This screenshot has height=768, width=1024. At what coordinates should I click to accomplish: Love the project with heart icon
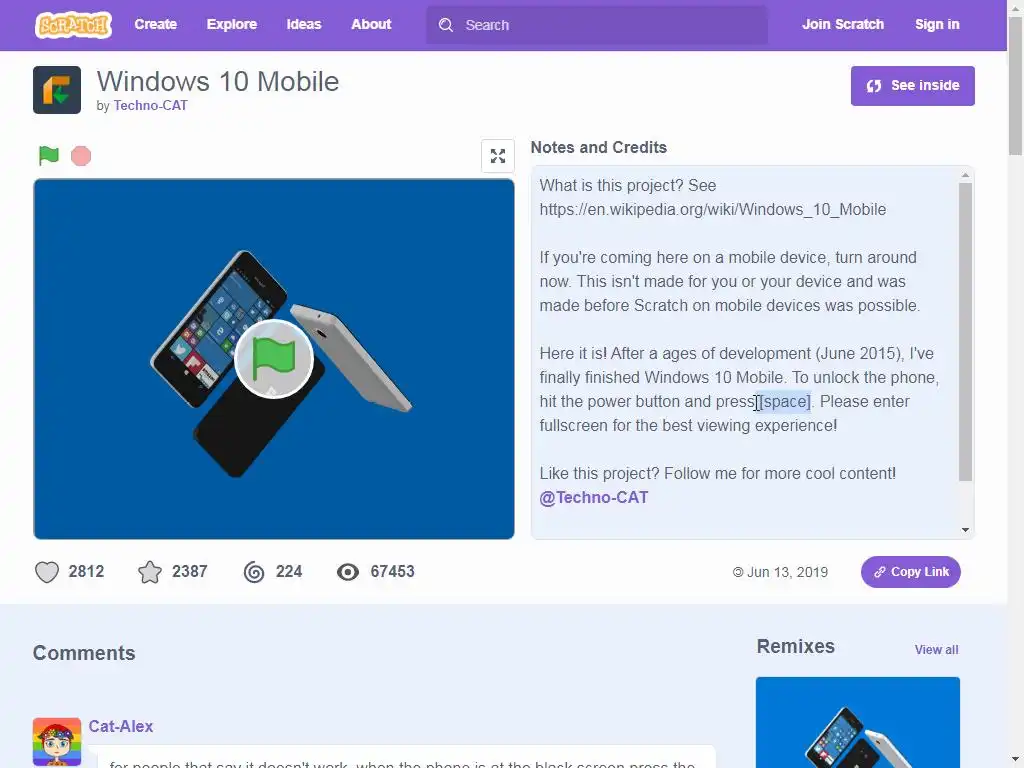click(47, 572)
